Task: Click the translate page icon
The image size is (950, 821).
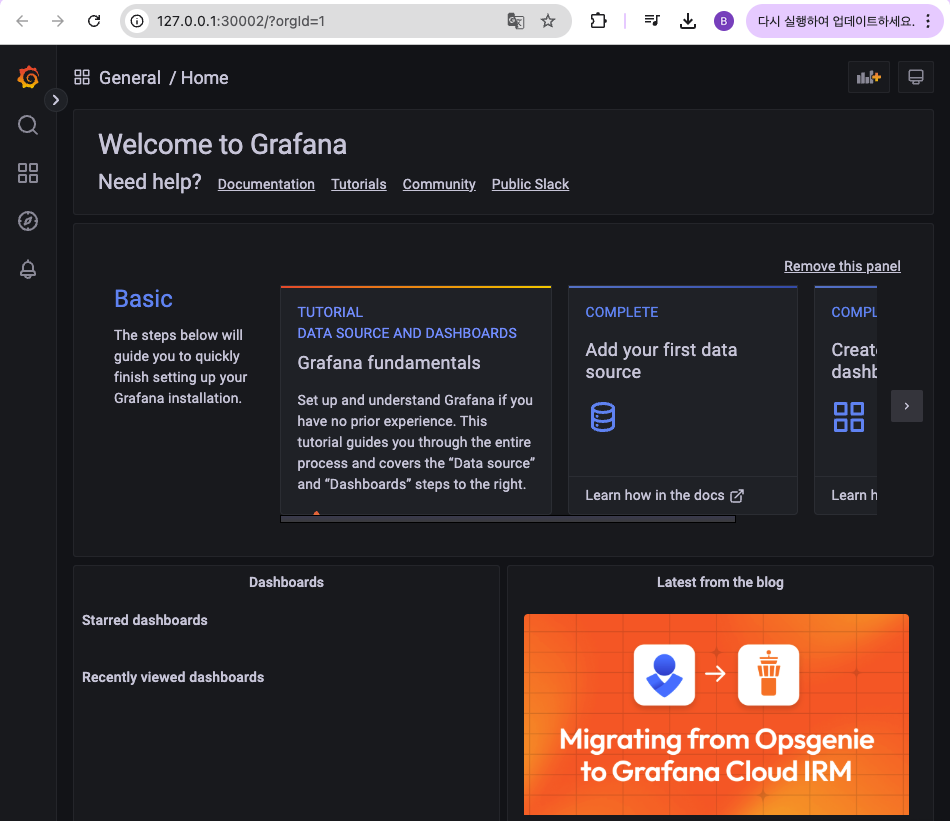Action: coord(516,21)
